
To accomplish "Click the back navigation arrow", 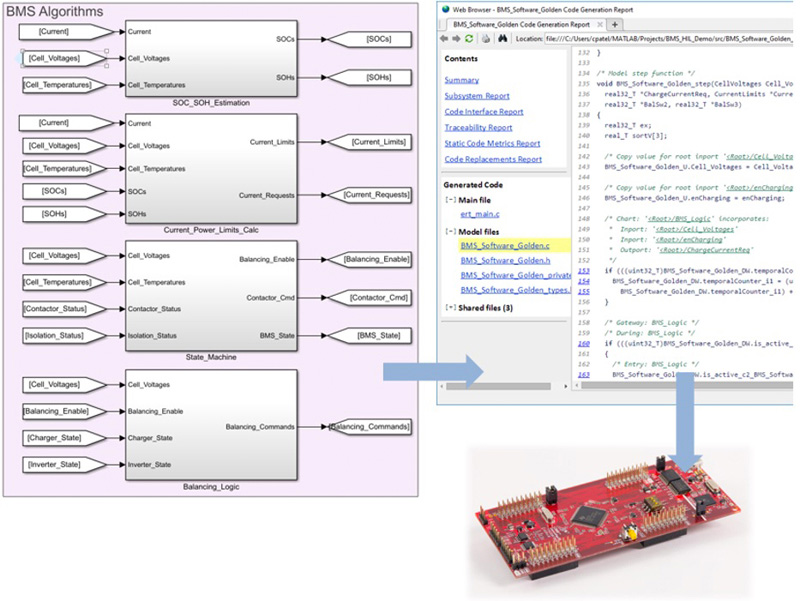I will tap(445, 40).
